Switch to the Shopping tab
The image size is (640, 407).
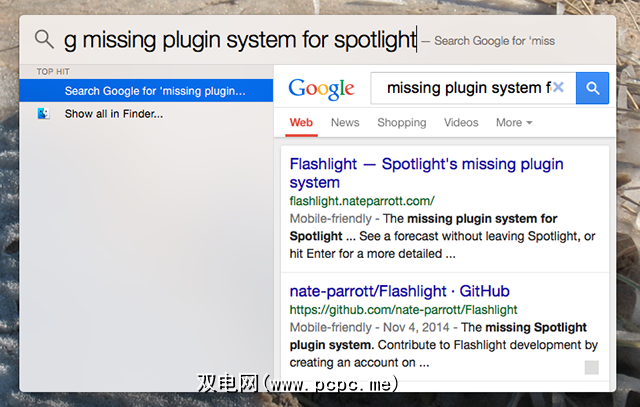401,123
